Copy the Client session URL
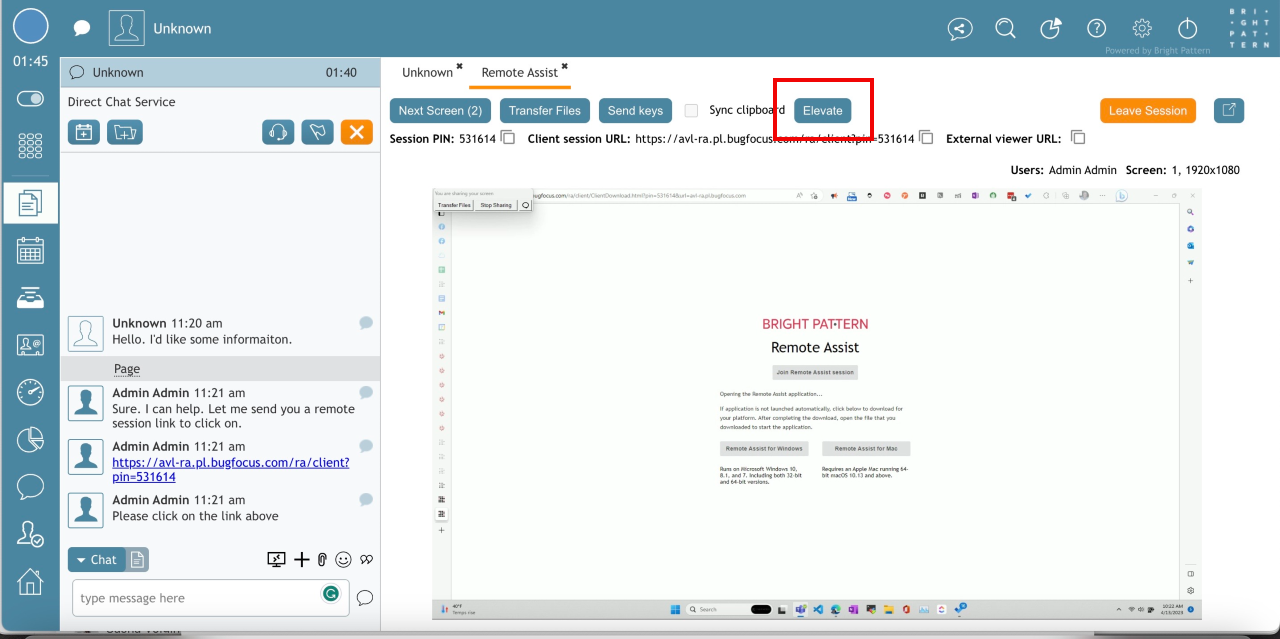Image resolution: width=1280 pixels, height=639 pixels. tap(926, 137)
